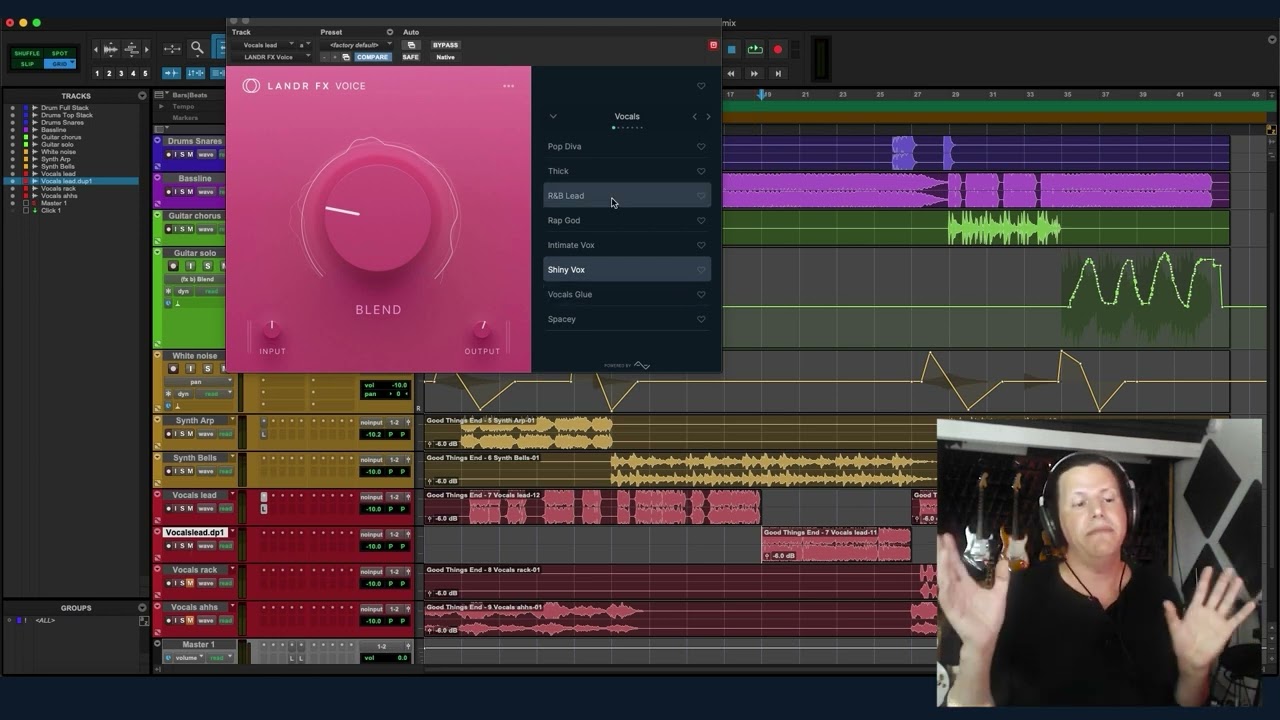Show previous preset category arrow

[x=695, y=117]
